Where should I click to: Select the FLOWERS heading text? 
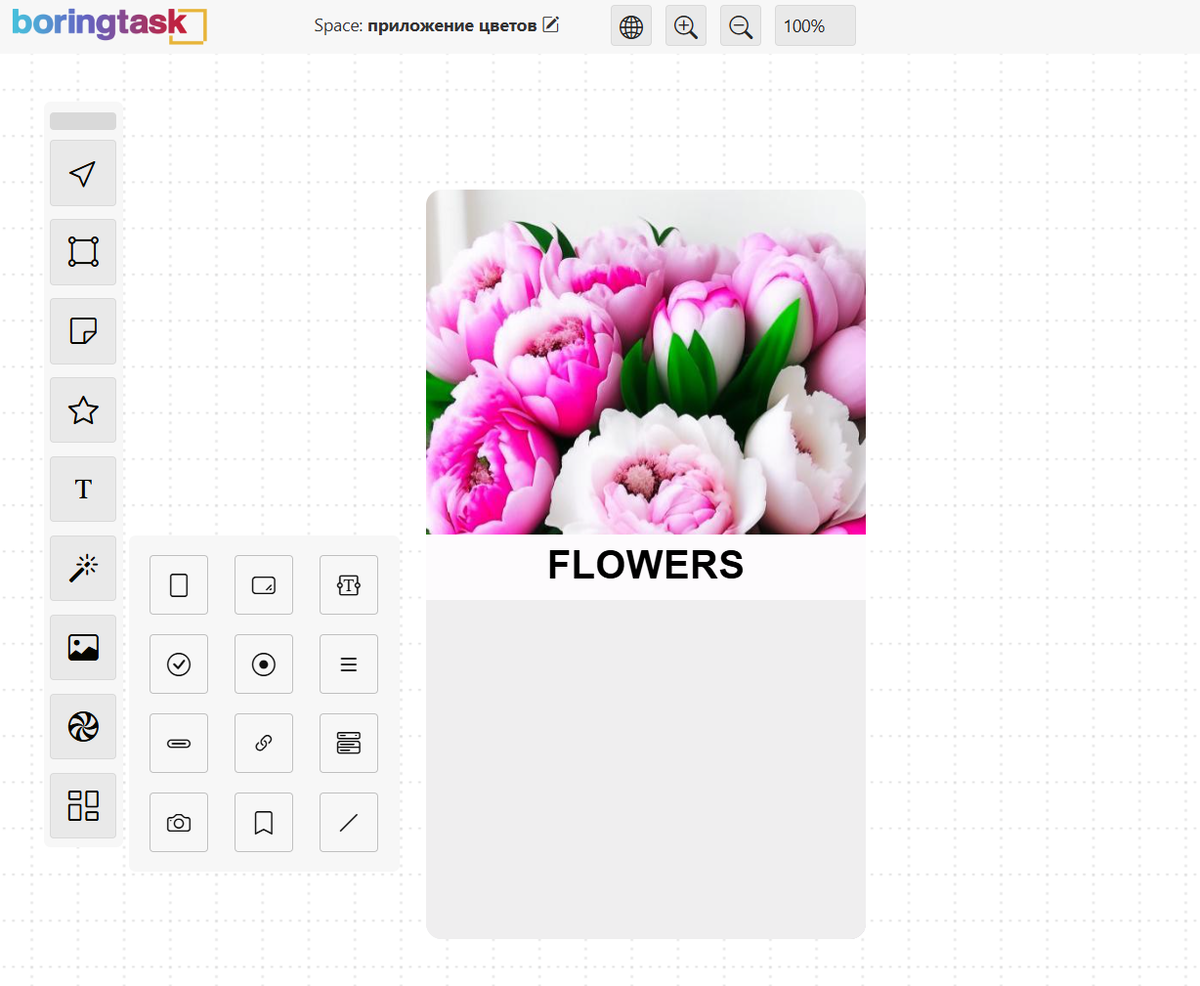click(x=646, y=565)
